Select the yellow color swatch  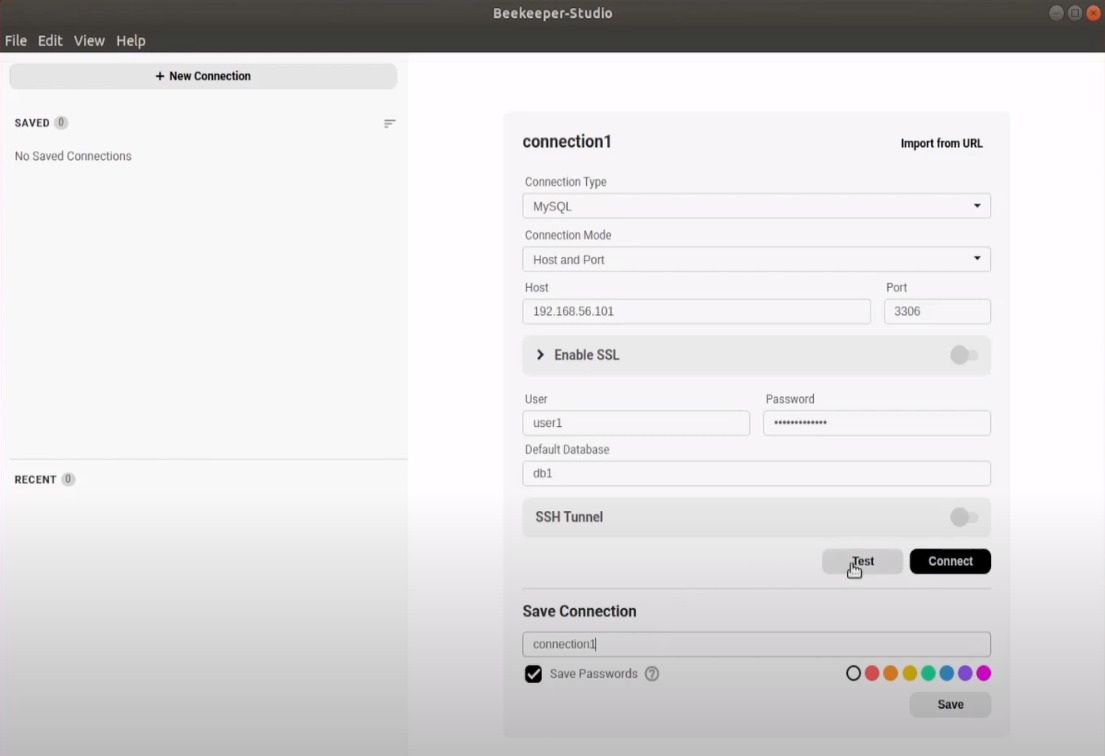[910, 674]
